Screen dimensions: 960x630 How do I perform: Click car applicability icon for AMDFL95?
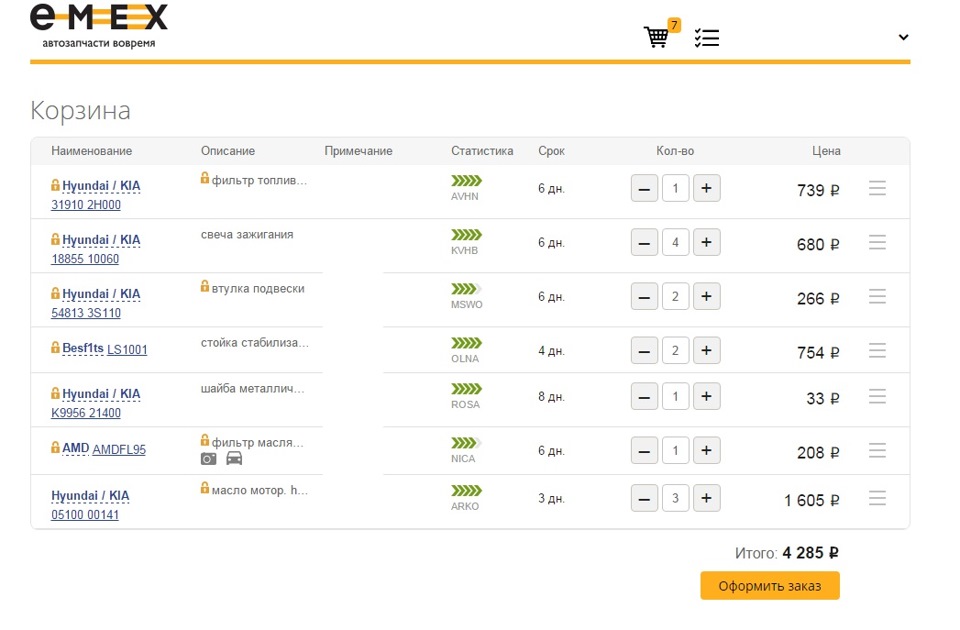pos(234,459)
